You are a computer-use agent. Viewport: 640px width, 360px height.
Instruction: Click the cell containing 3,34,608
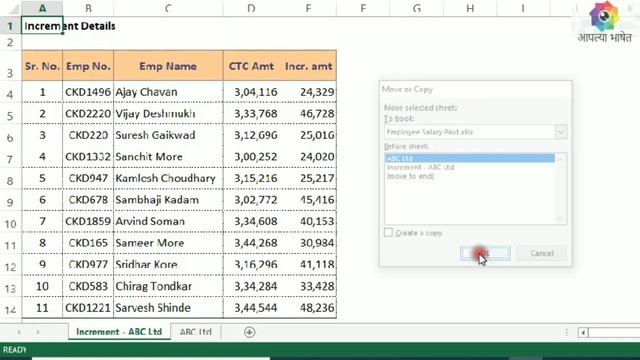[x=251, y=221]
